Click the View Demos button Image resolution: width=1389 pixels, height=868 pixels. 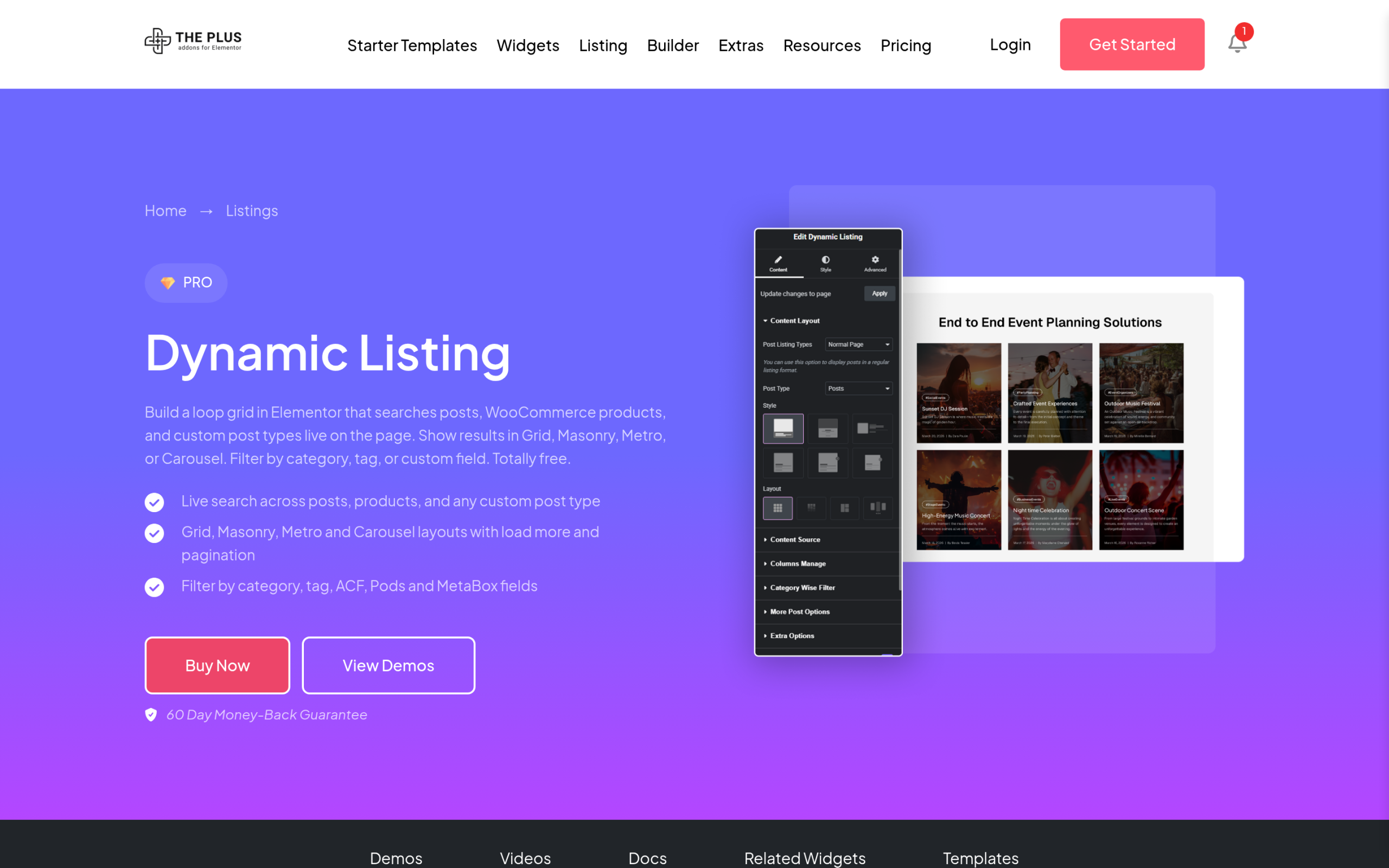(x=388, y=665)
